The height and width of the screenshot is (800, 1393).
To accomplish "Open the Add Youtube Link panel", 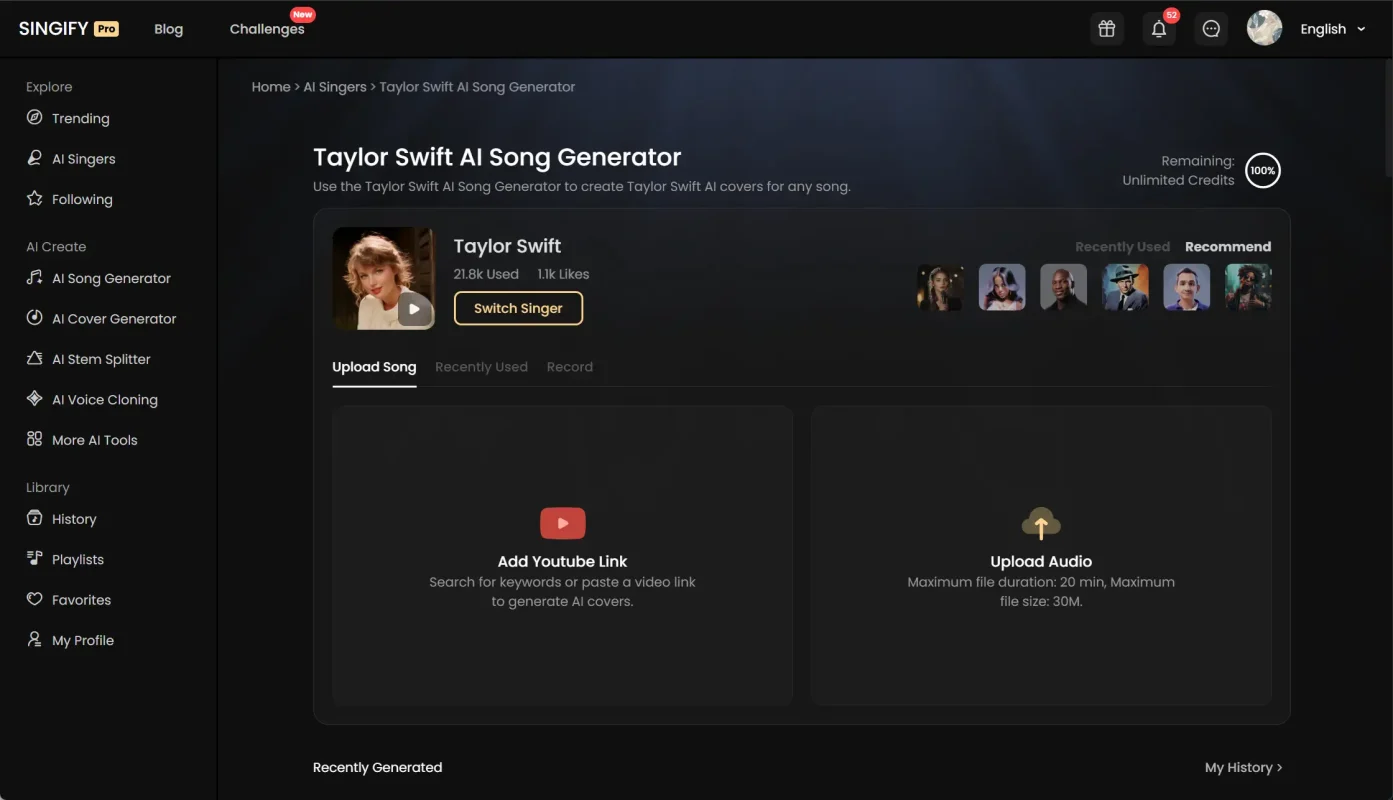I will [x=562, y=555].
